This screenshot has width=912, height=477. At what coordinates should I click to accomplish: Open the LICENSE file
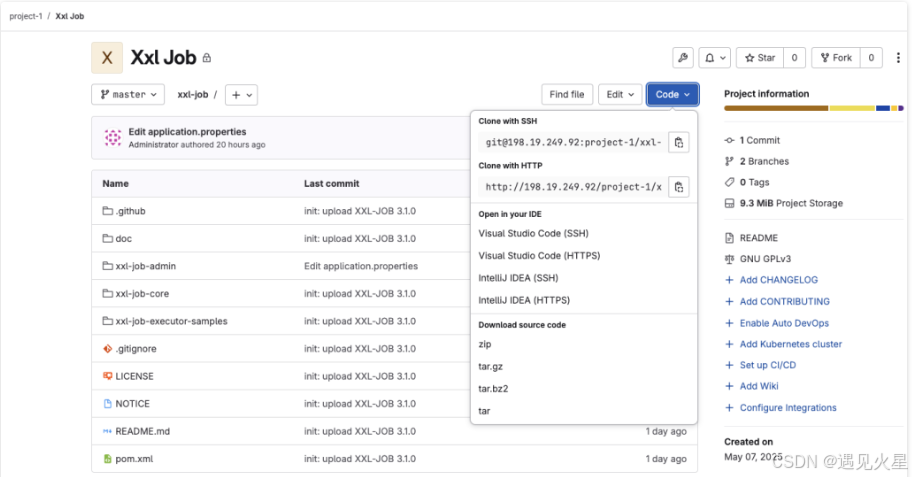coord(134,376)
